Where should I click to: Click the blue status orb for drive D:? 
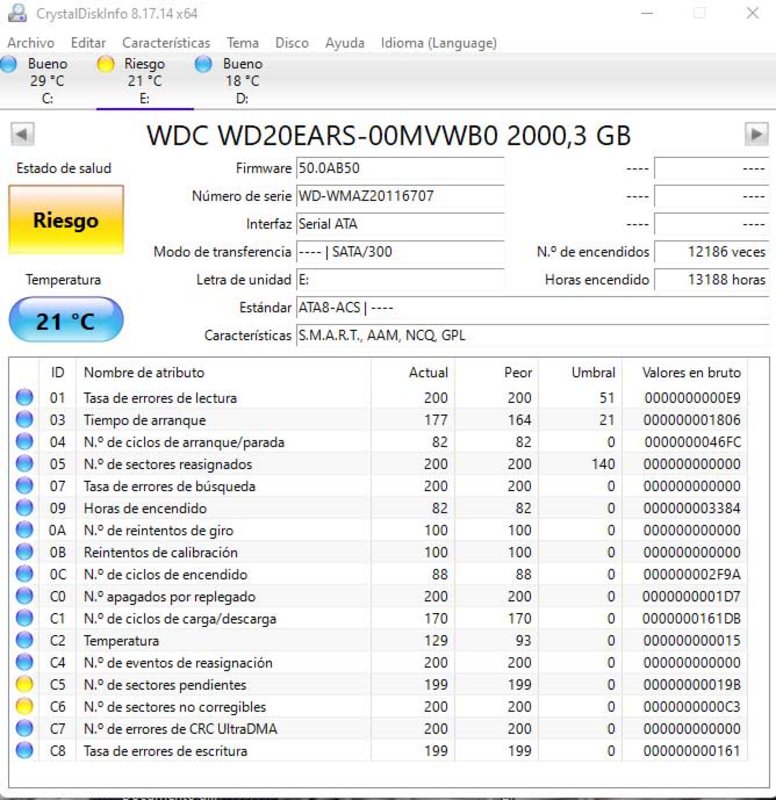click(203, 65)
